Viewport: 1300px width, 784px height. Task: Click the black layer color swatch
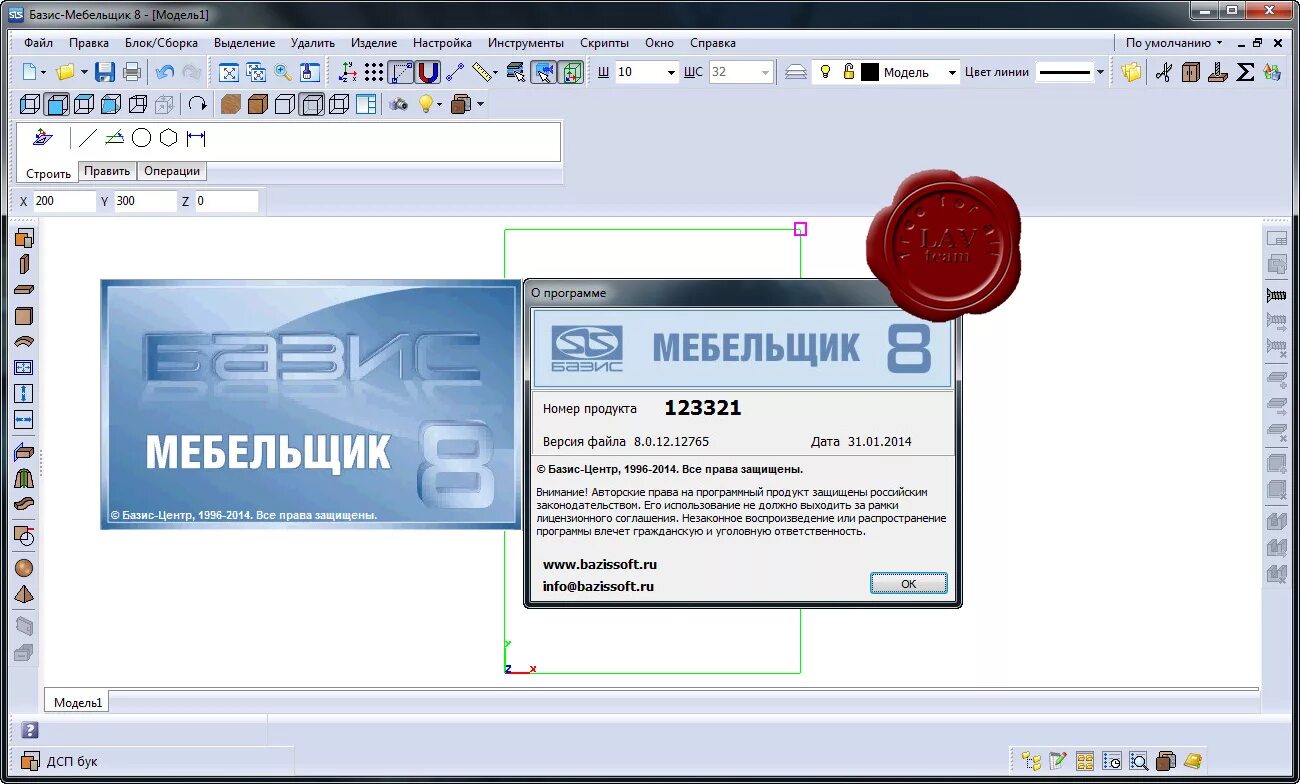(x=870, y=72)
